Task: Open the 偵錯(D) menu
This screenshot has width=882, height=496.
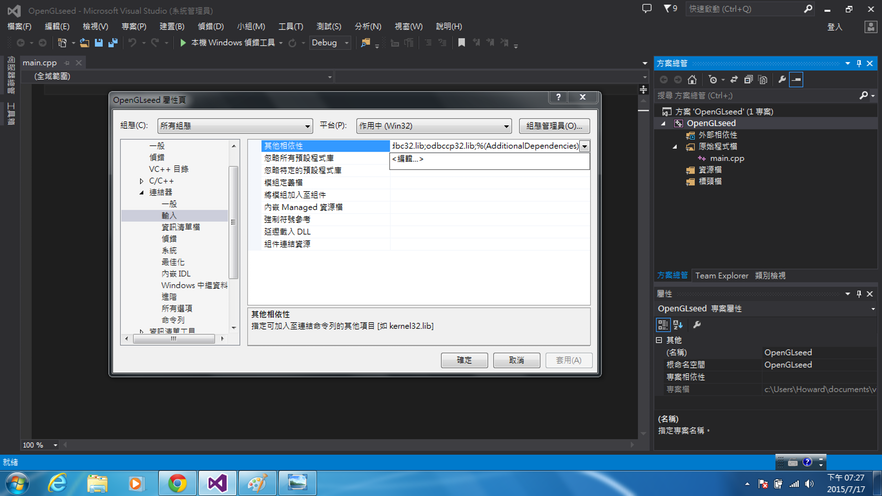Action: pyautogui.click(x=210, y=26)
